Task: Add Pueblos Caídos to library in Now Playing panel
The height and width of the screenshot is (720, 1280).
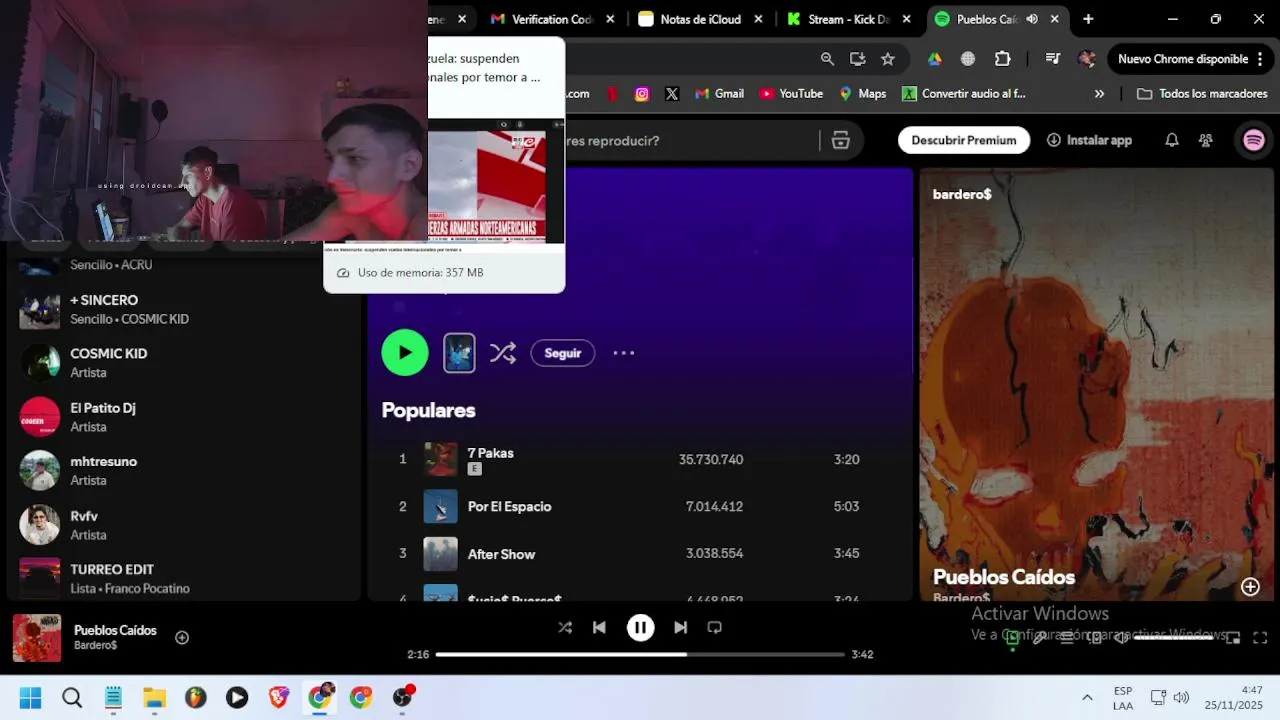Action: pos(1250,587)
